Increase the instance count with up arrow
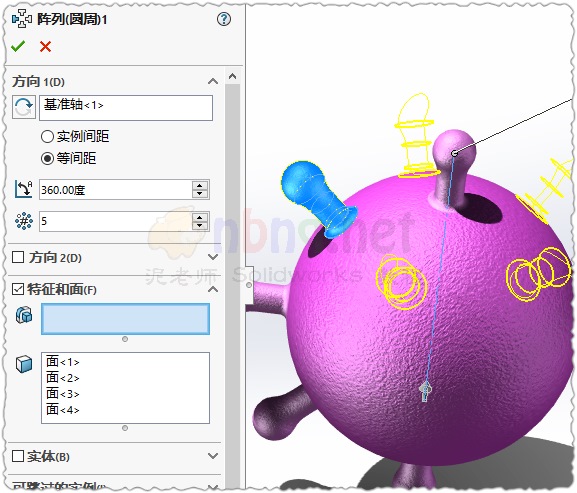 point(200,217)
